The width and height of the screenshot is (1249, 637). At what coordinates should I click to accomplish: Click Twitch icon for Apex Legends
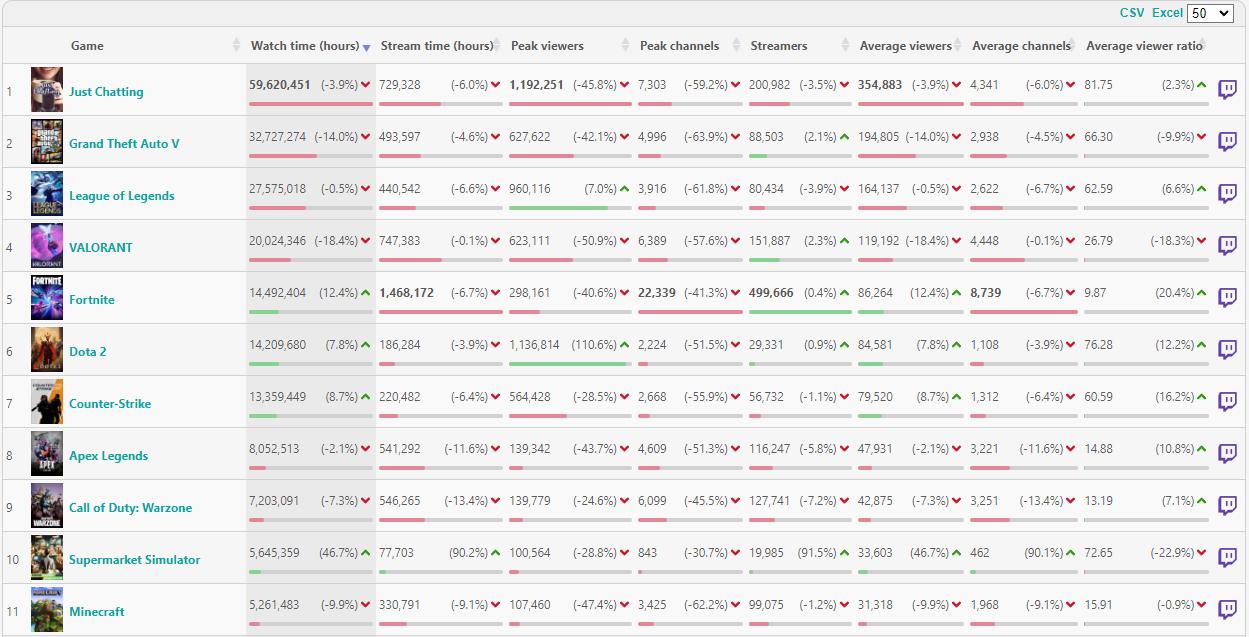(1227, 454)
